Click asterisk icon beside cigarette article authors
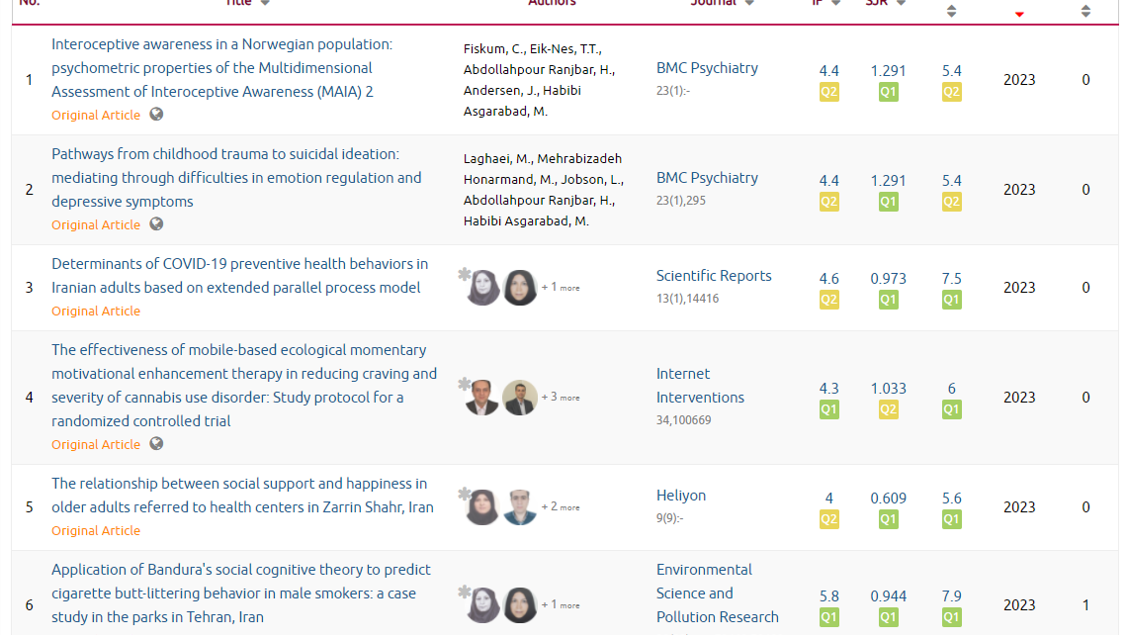This screenshot has height=635, width=1128. point(464,592)
